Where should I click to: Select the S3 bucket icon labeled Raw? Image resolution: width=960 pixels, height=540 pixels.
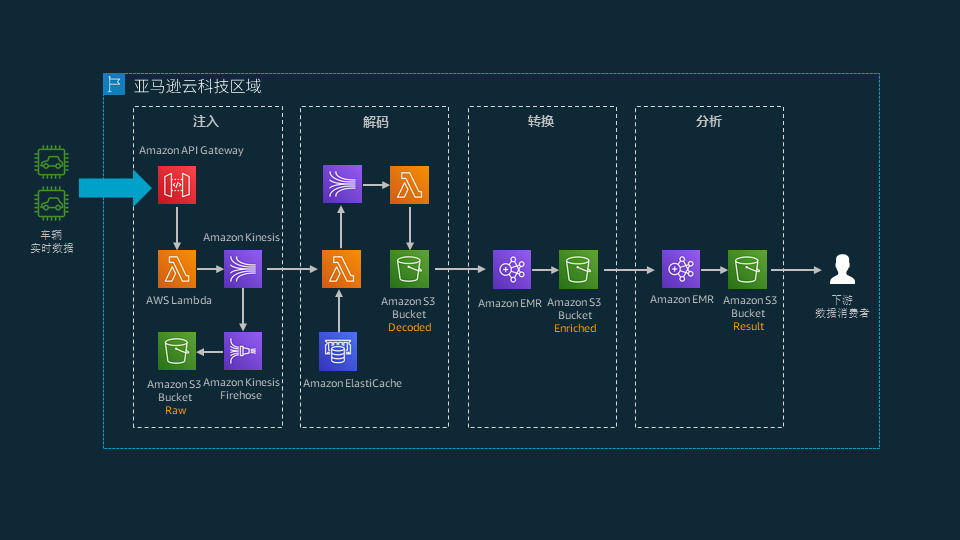[x=177, y=351]
